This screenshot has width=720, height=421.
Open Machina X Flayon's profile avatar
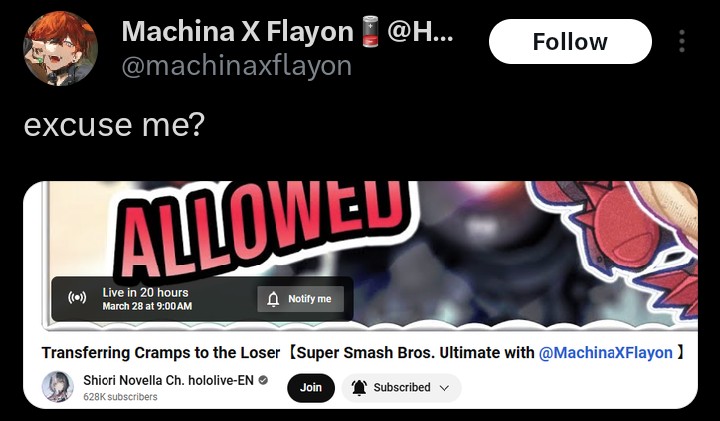(x=61, y=49)
